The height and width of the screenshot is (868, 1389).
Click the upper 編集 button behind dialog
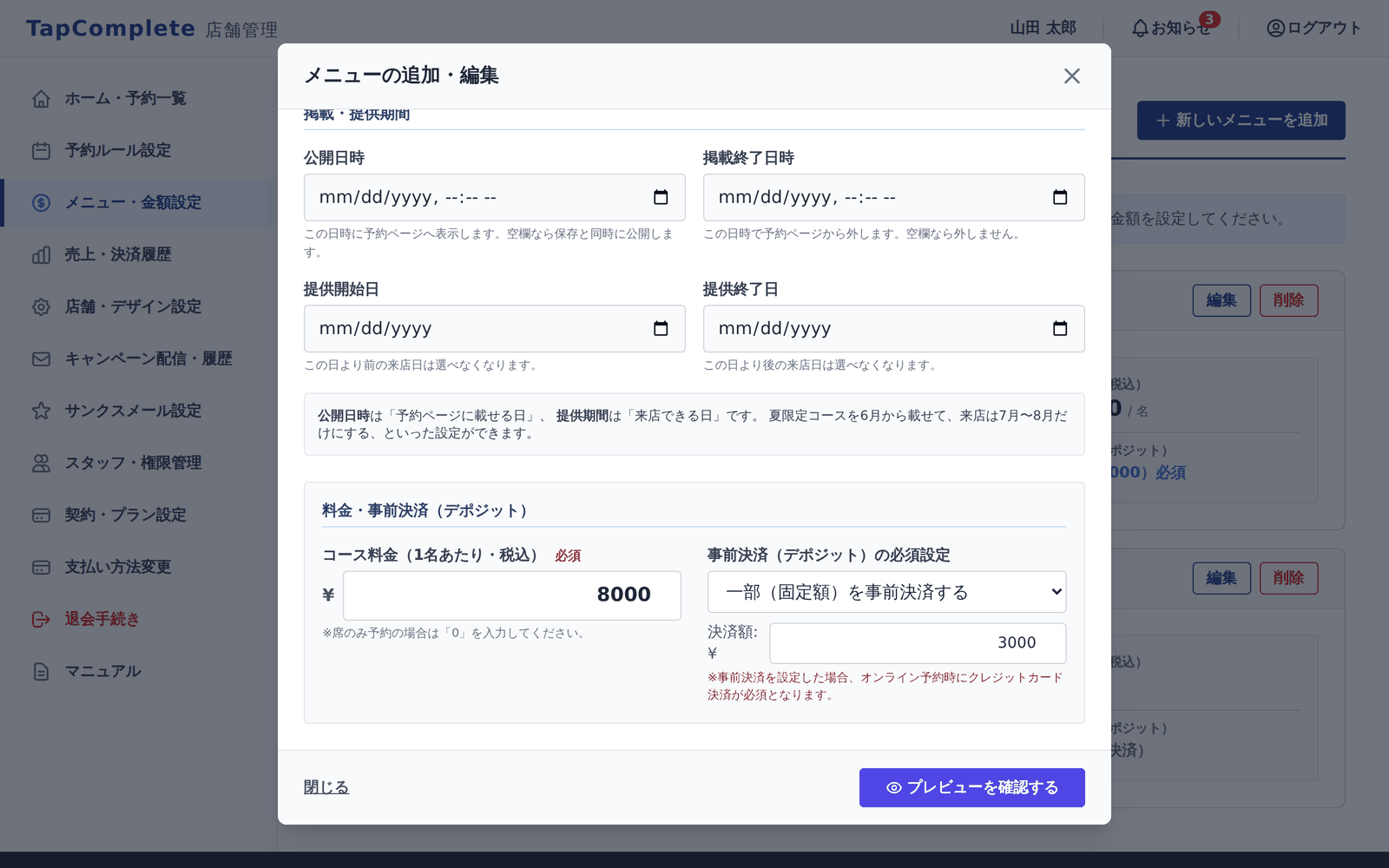click(1221, 300)
